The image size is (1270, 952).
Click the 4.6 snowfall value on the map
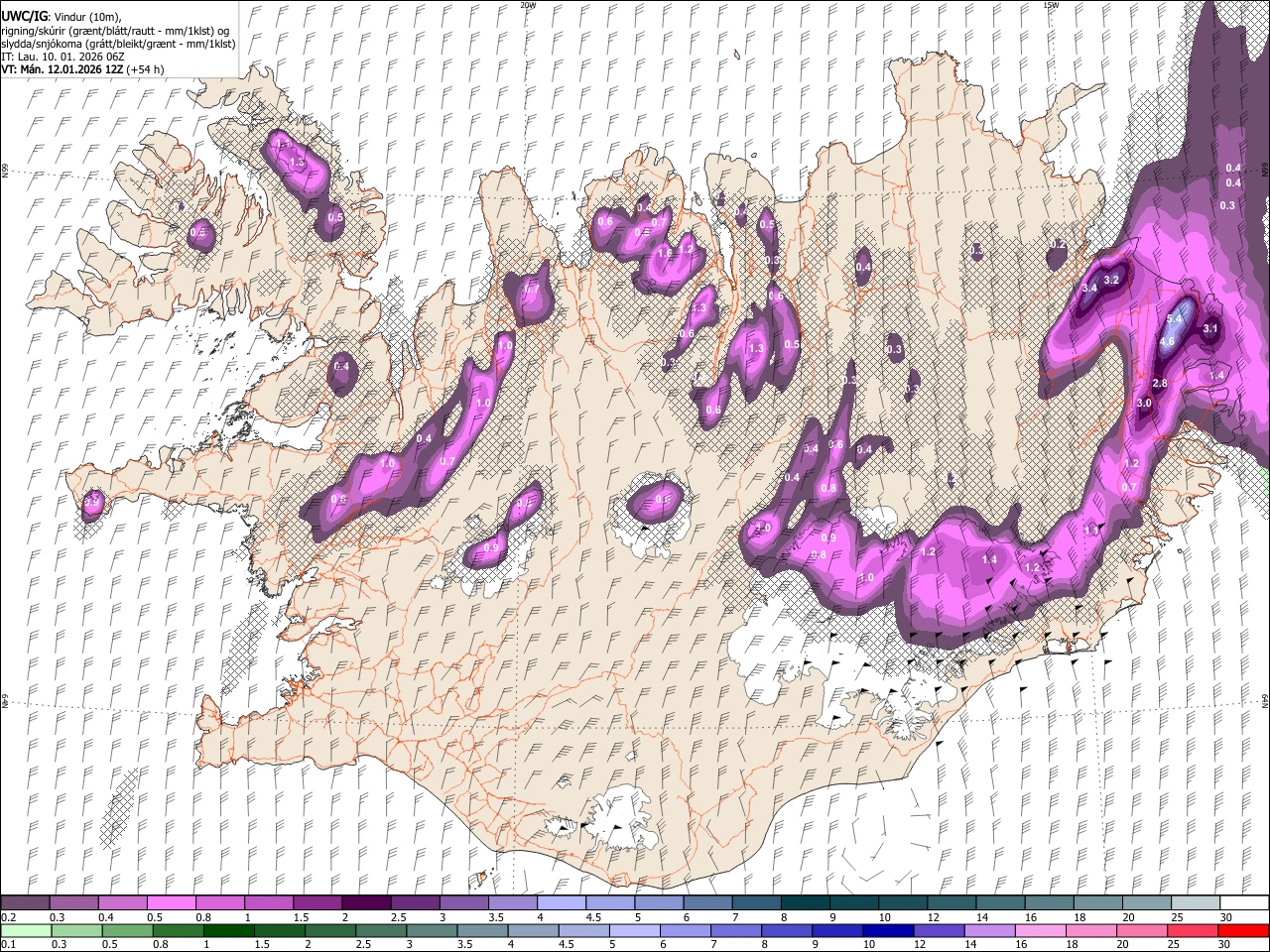(1167, 342)
